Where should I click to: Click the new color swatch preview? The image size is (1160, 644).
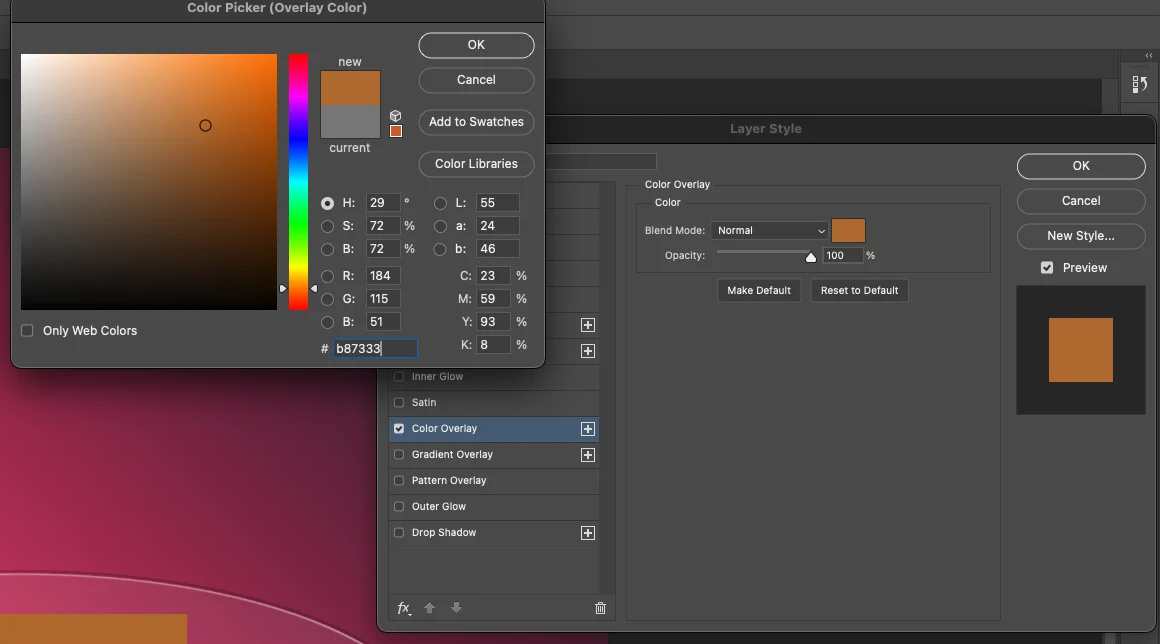[x=350, y=88]
